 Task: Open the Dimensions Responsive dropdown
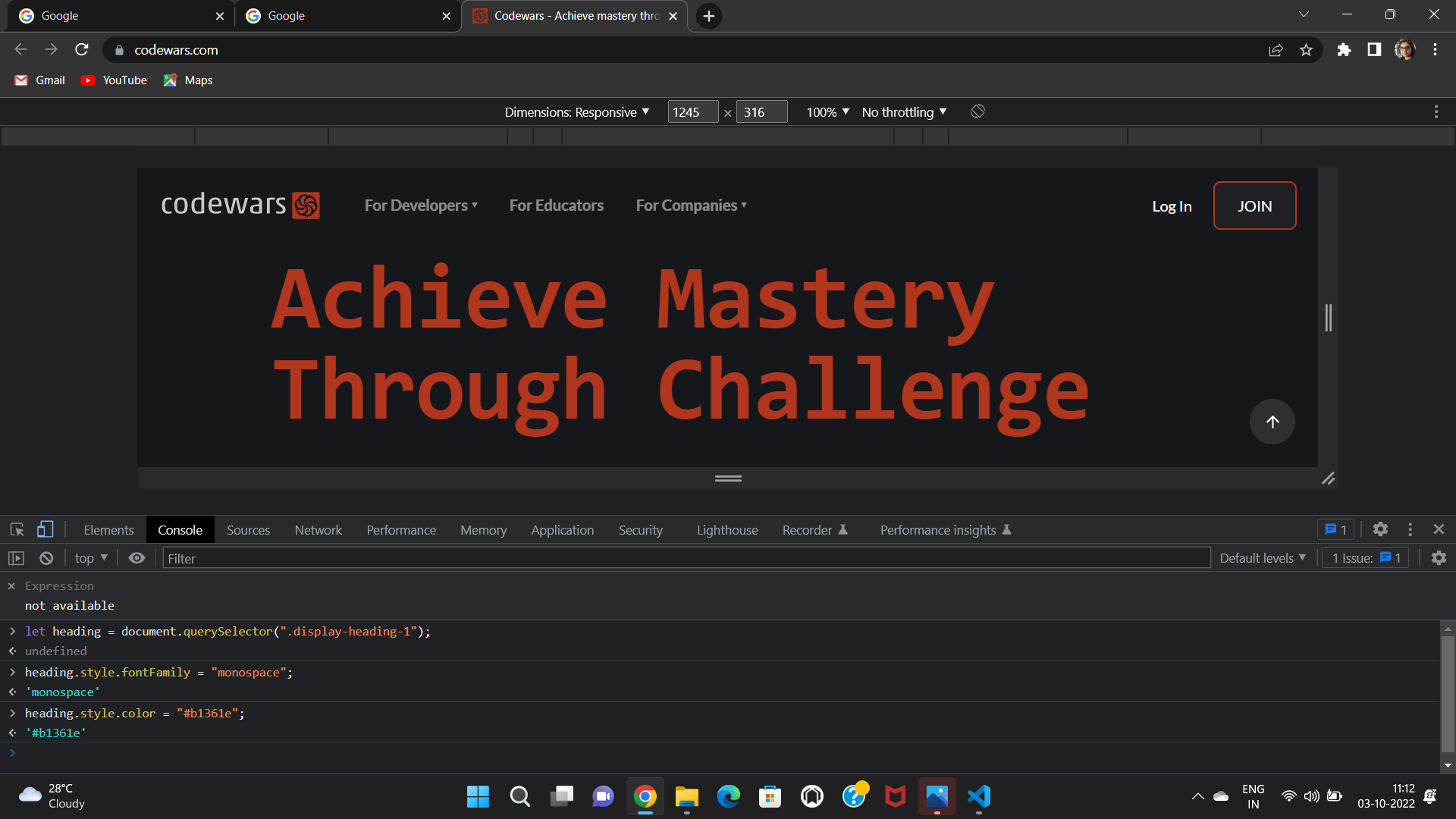coord(576,112)
